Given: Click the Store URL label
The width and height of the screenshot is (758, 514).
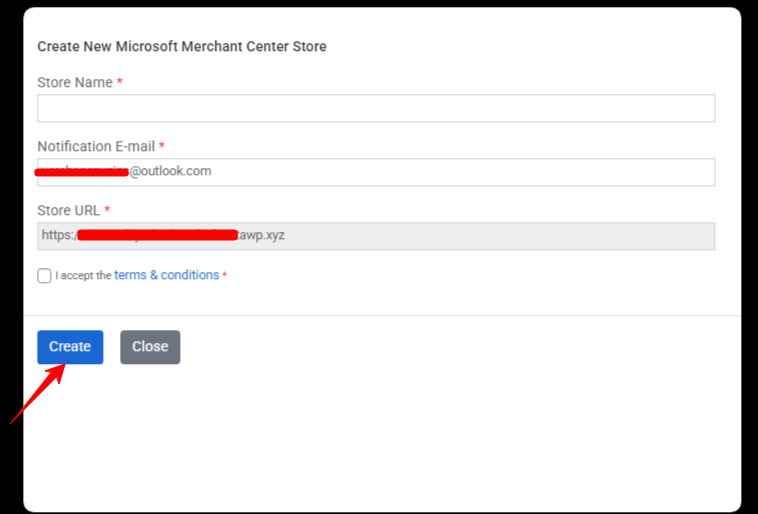Looking at the screenshot, I should (x=69, y=210).
